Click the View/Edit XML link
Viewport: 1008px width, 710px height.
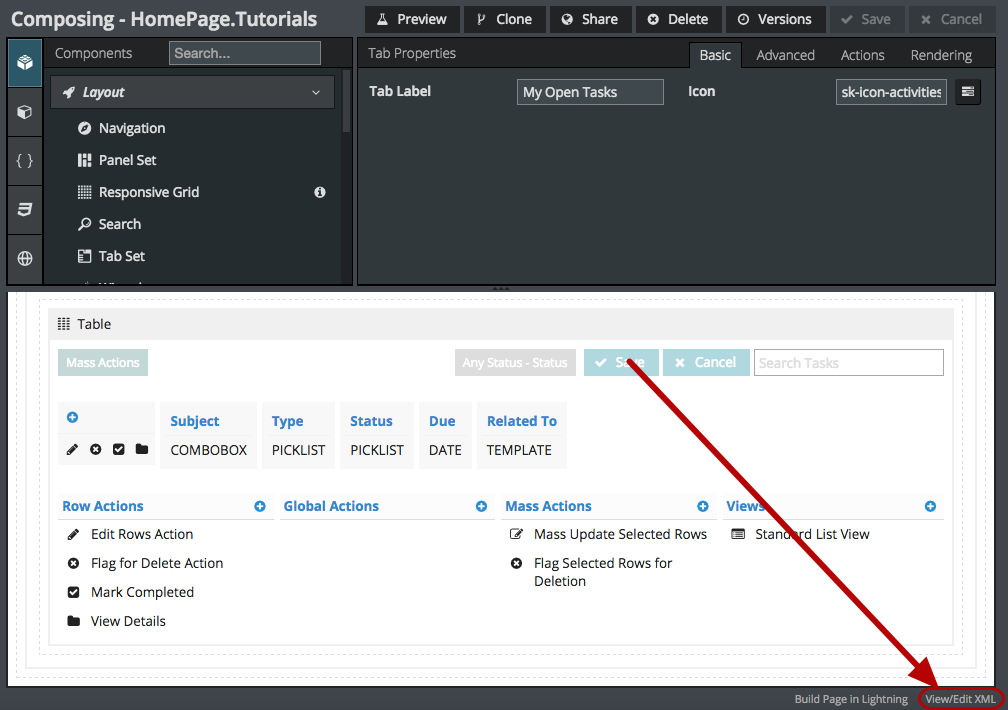[960, 699]
